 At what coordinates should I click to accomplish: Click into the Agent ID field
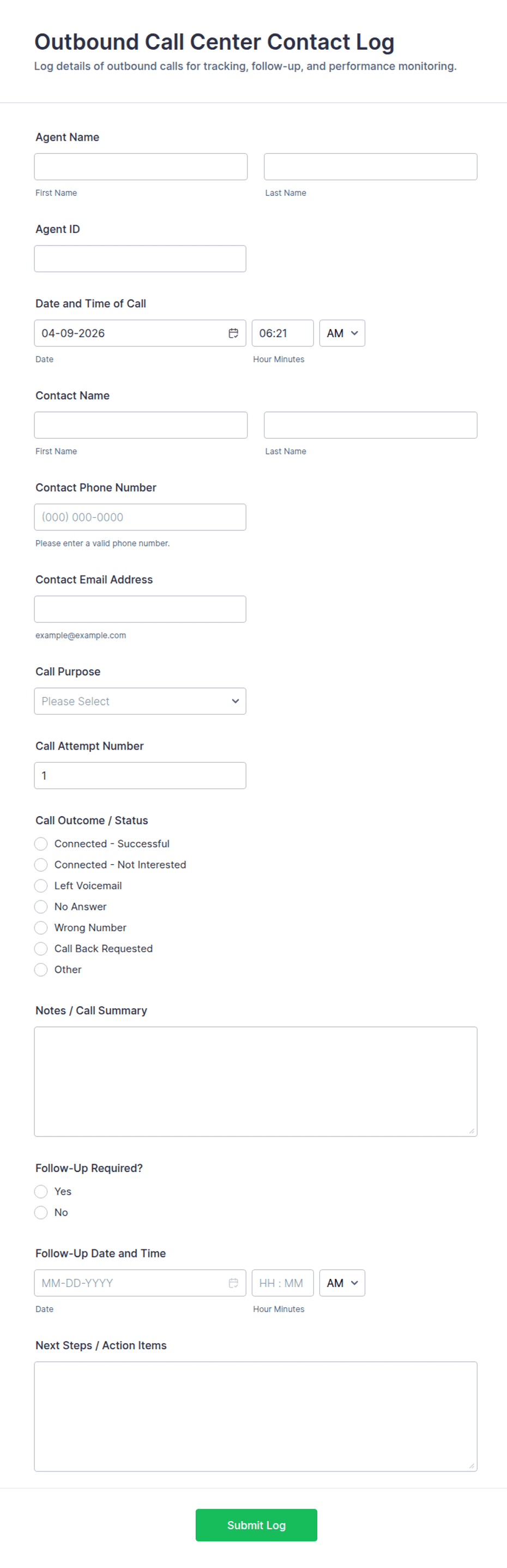tap(140, 259)
